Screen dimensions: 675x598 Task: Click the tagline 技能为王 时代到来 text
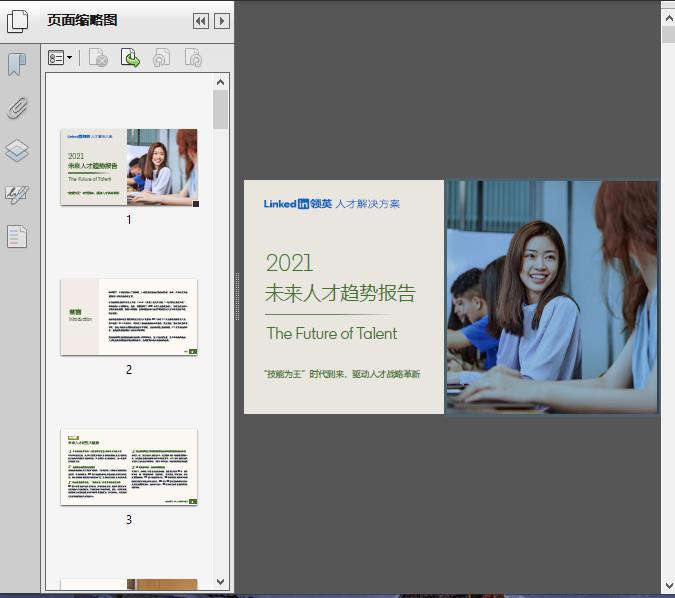coord(342,374)
